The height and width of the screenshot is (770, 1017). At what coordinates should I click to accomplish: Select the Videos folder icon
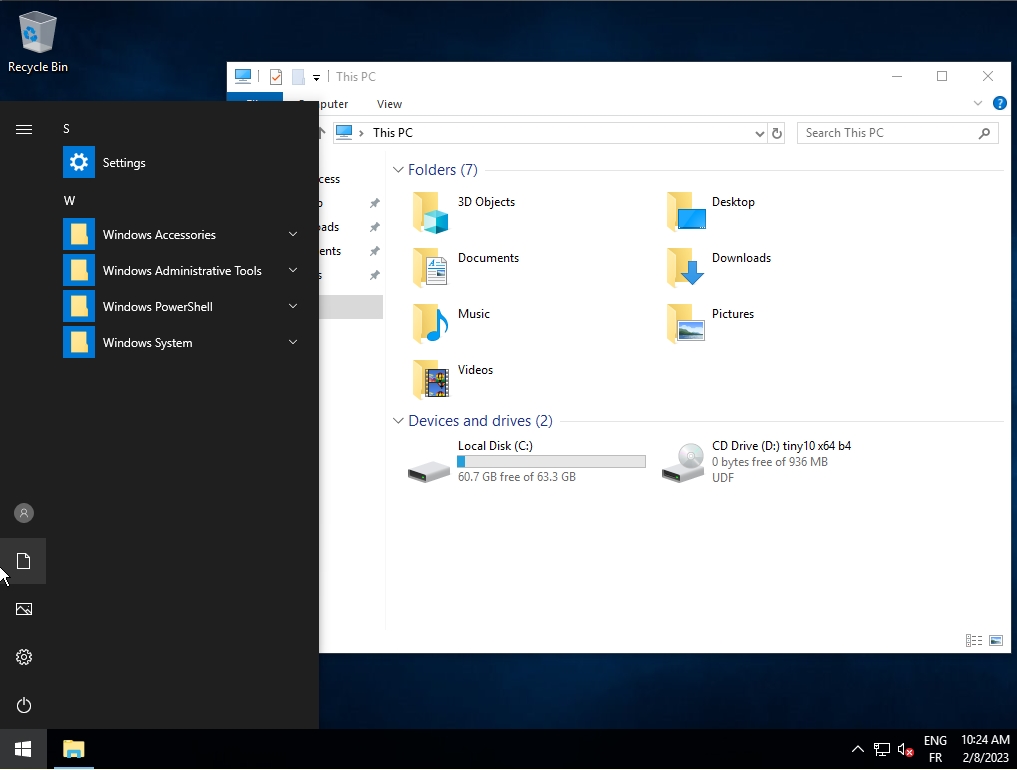[431, 379]
